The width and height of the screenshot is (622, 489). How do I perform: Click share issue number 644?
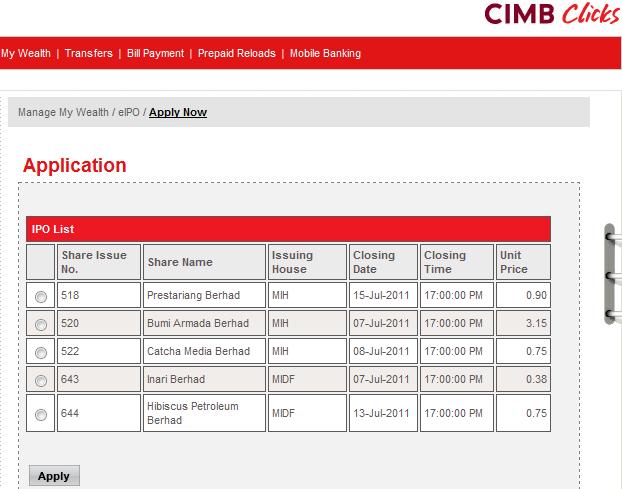pos(70,413)
